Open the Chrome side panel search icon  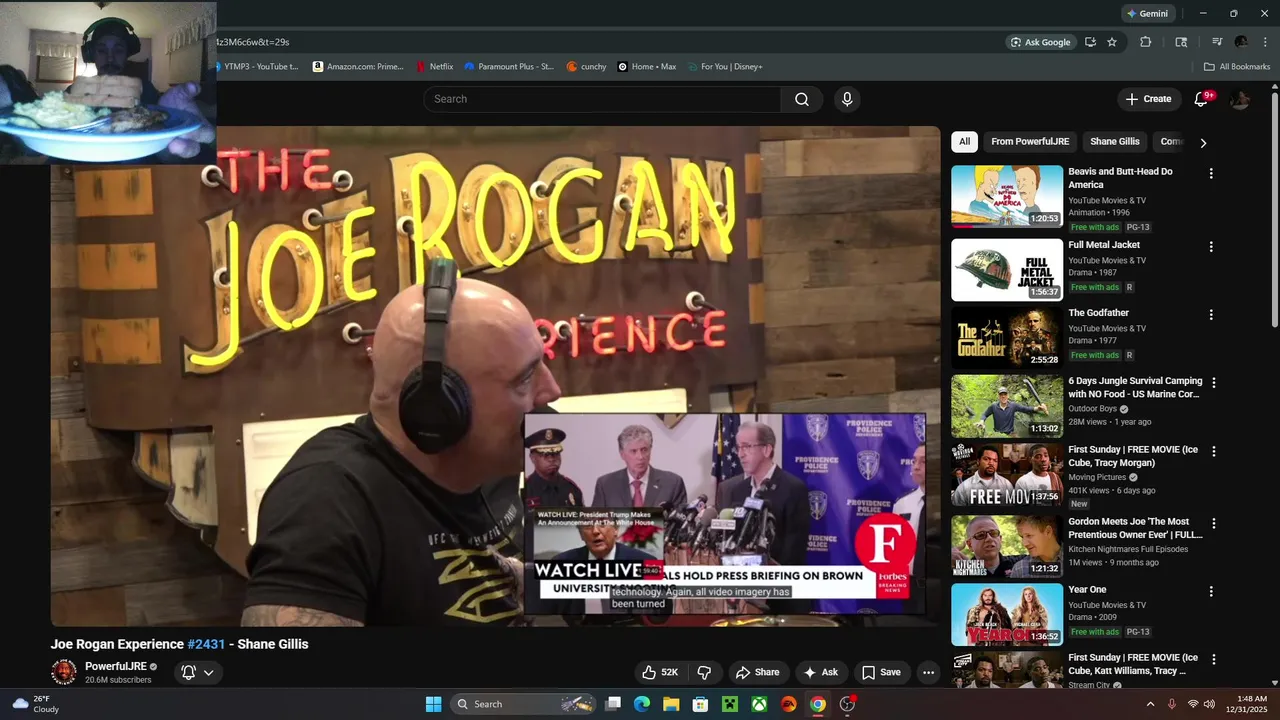pos(1181,42)
